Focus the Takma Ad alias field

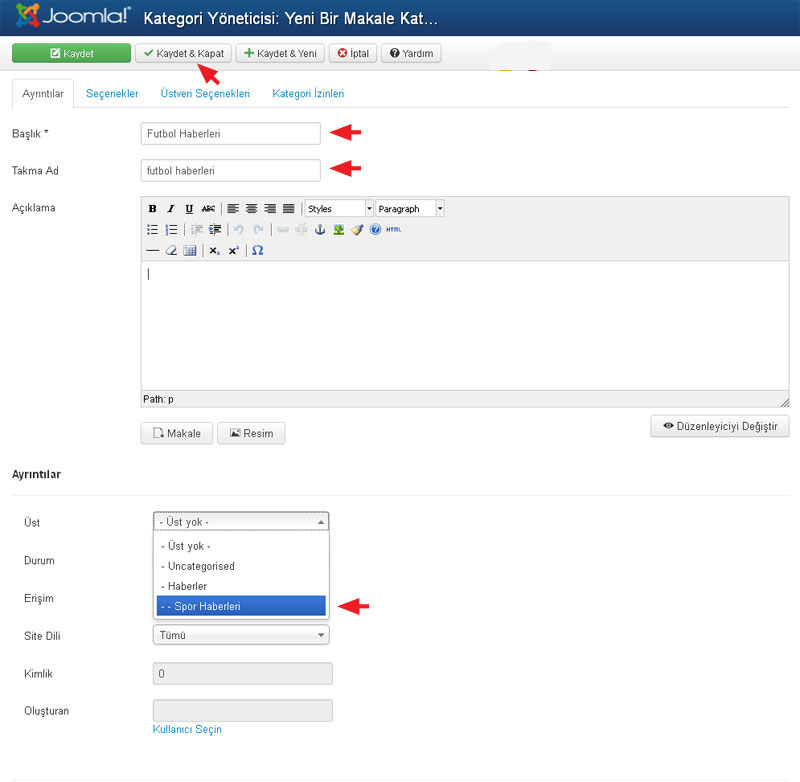tap(231, 170)
